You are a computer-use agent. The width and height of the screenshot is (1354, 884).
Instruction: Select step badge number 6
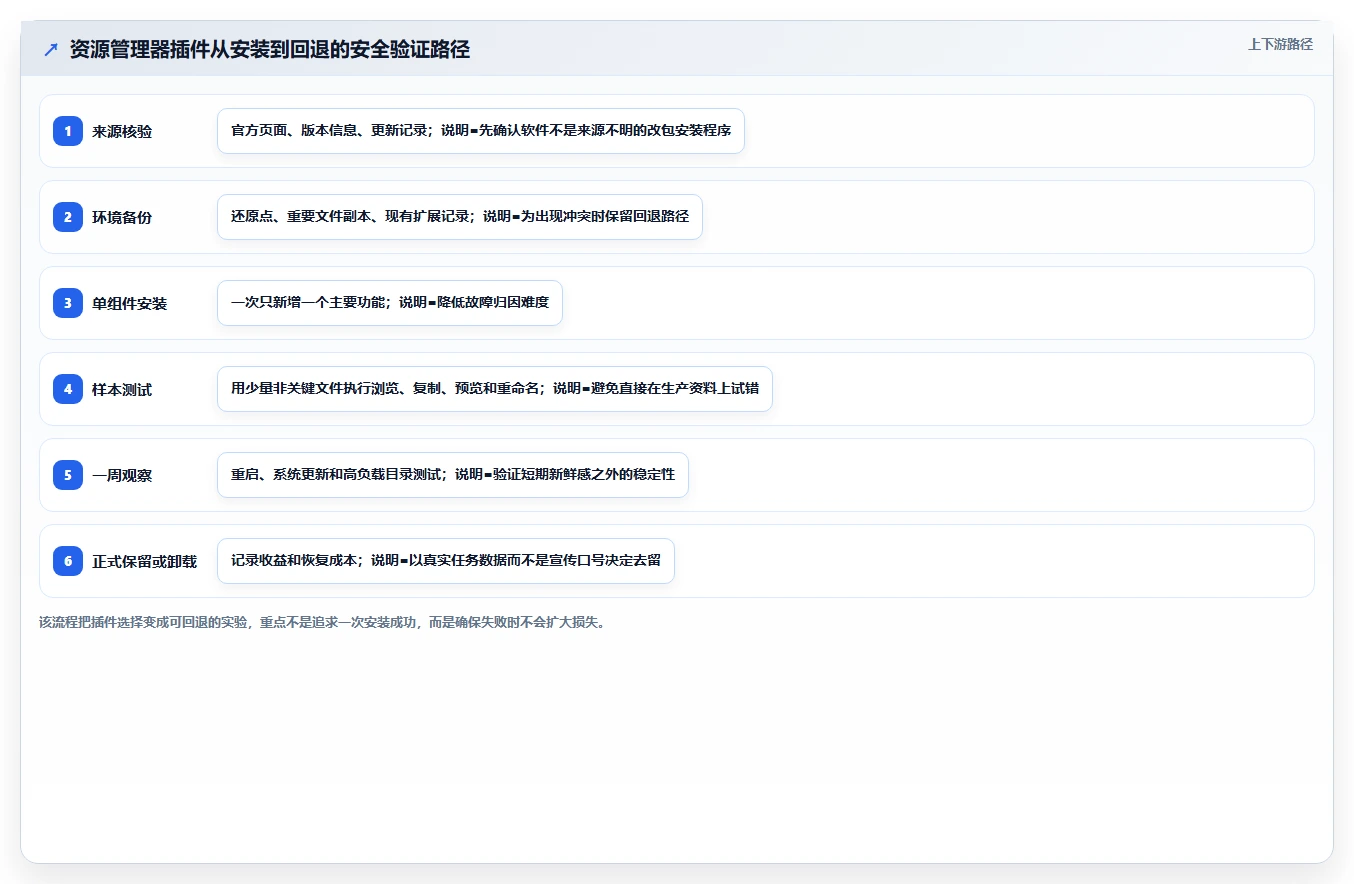tap(68, 561)
